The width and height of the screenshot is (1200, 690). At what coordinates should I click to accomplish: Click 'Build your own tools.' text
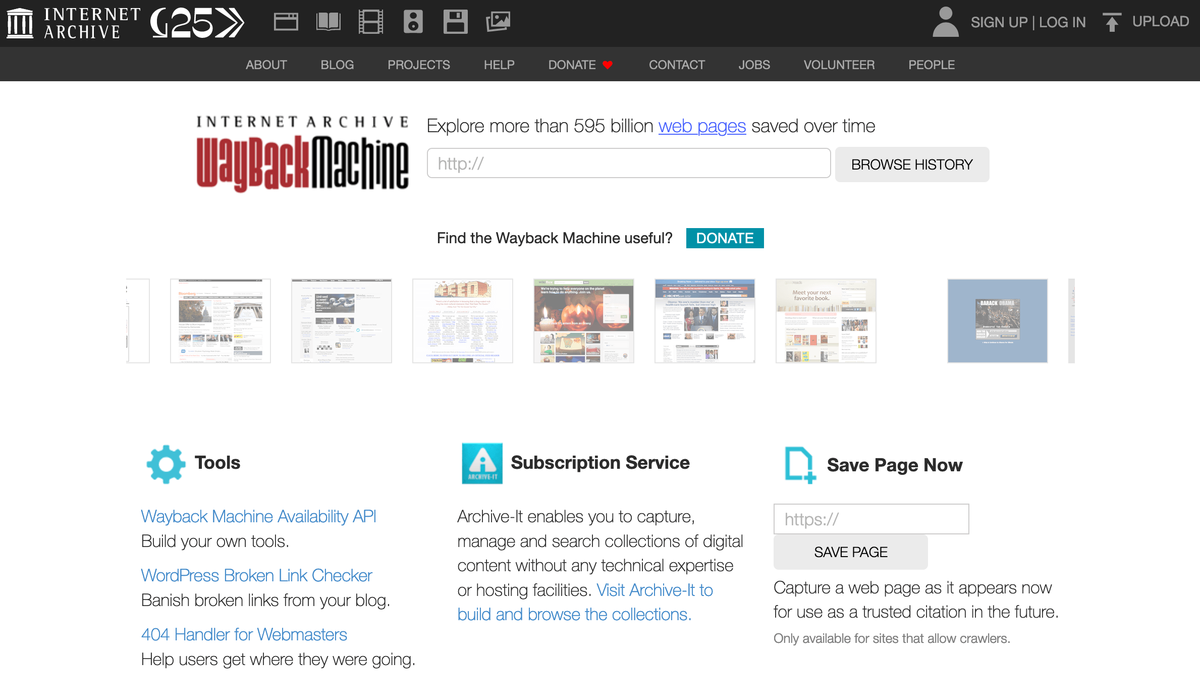click(215, 542)
